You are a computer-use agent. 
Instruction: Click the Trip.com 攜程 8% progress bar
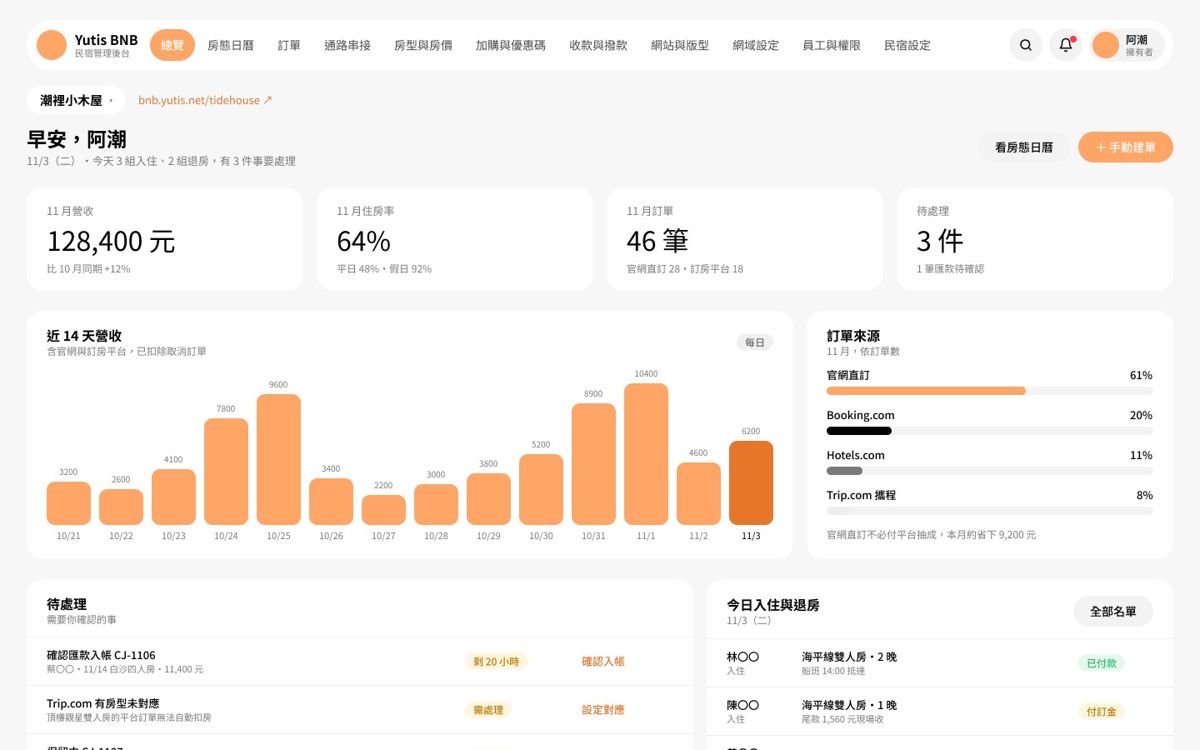pyautogui.click(x=989, y=511)
